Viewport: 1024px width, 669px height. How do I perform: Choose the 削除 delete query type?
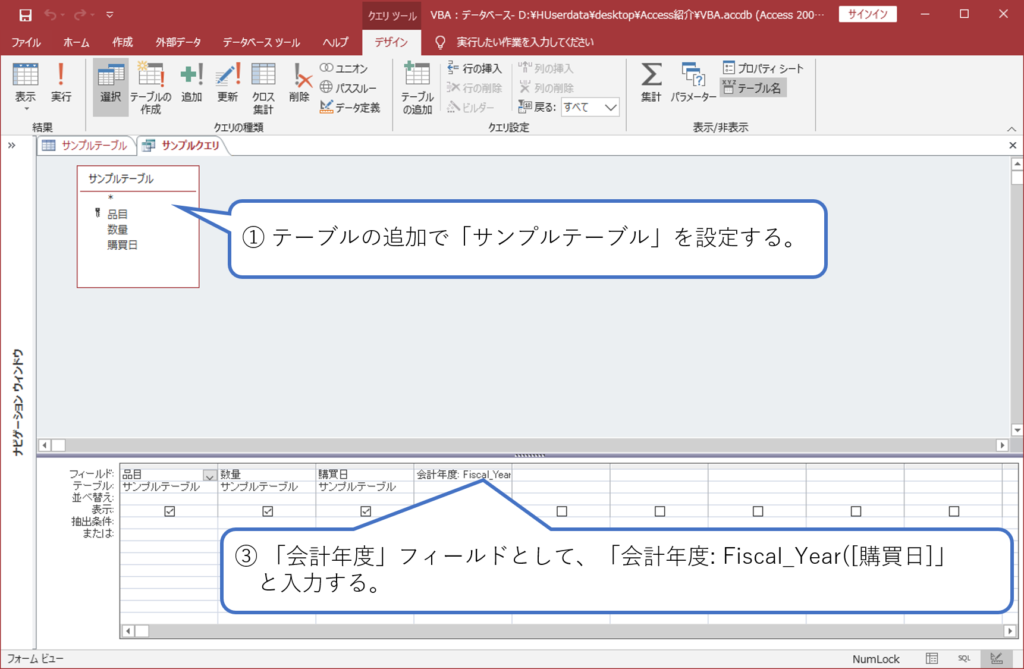pos(299,83)
